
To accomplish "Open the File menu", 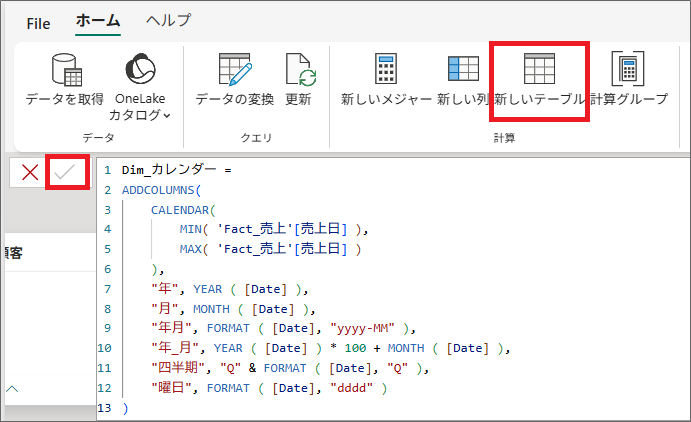I will click(38, 22).
